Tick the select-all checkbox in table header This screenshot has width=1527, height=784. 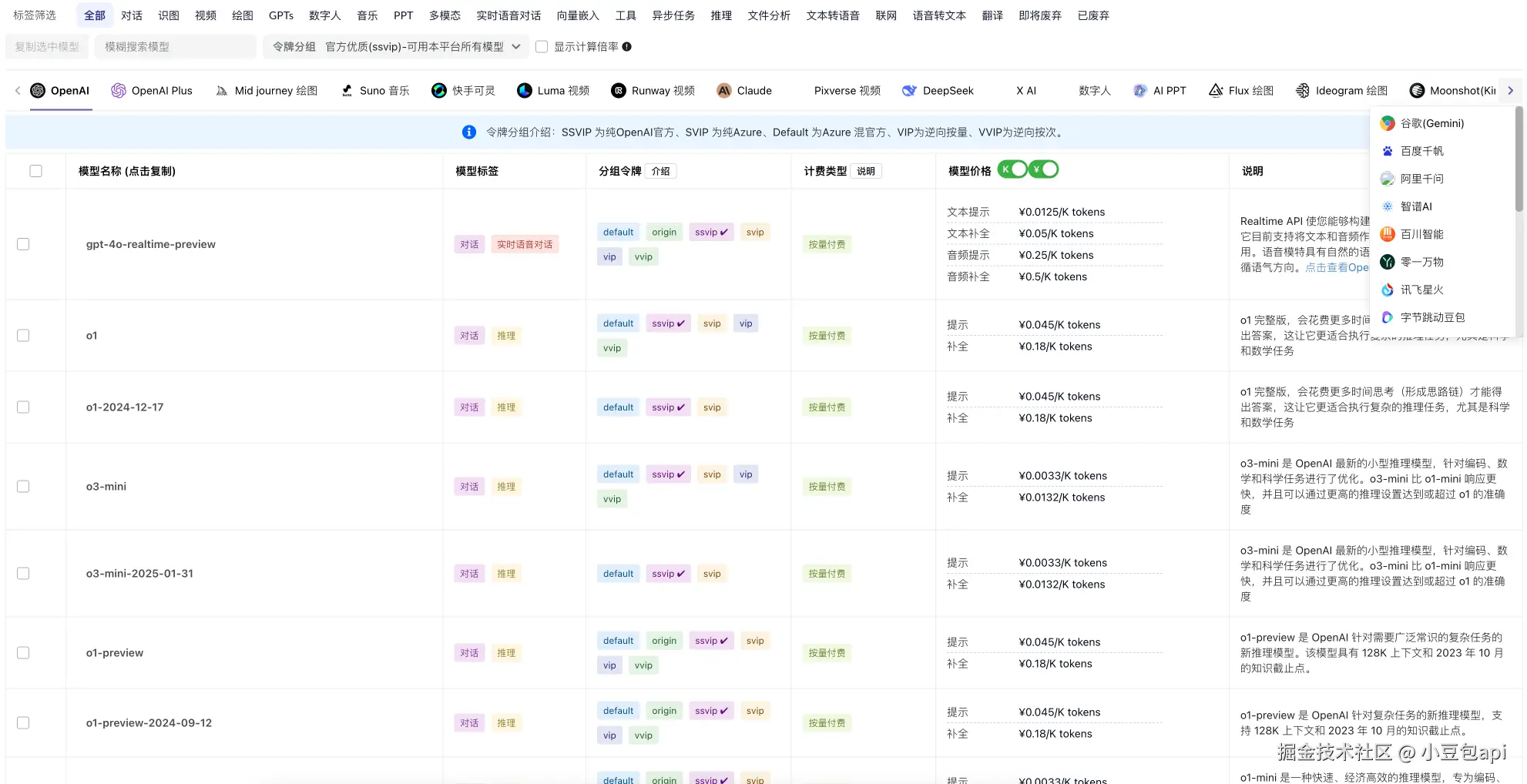[35, 171]
